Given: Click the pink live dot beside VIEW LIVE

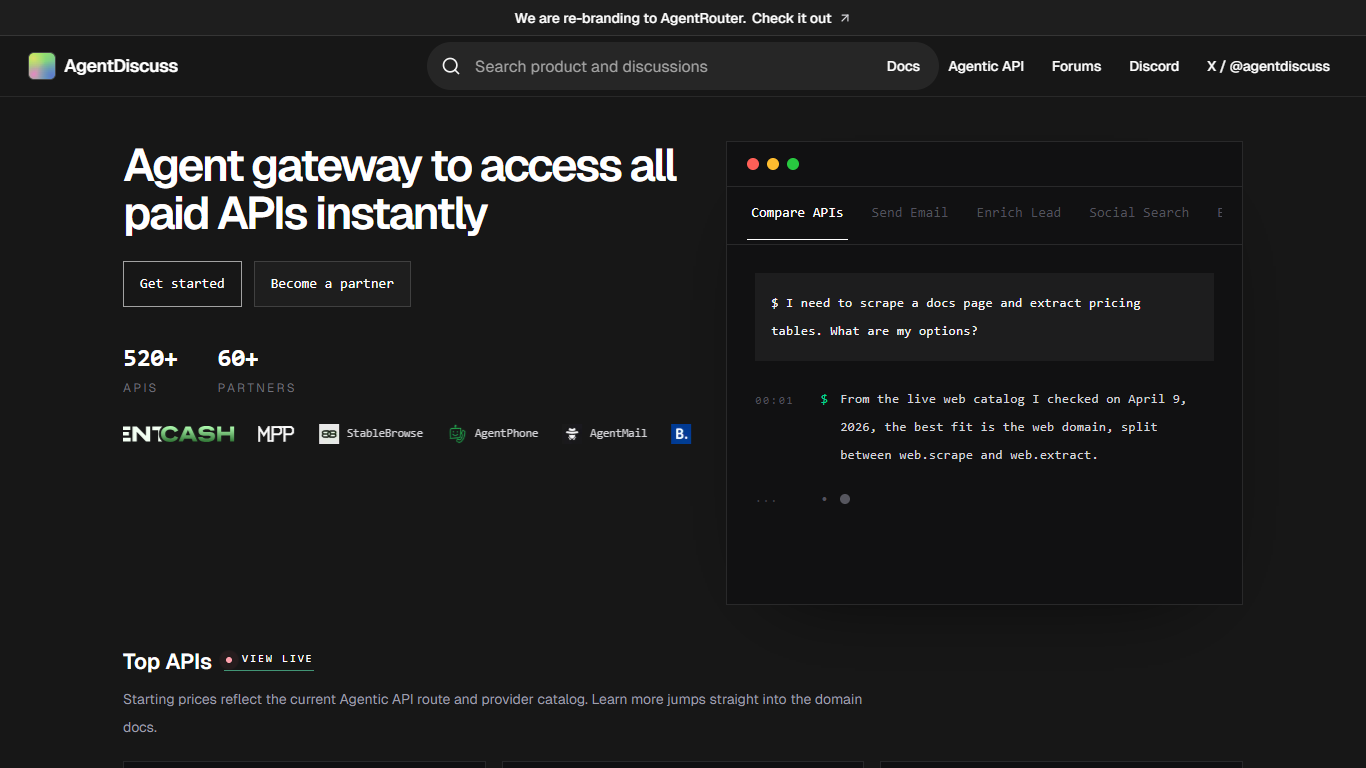Looking at the screenshot, I should pos(229,659).
